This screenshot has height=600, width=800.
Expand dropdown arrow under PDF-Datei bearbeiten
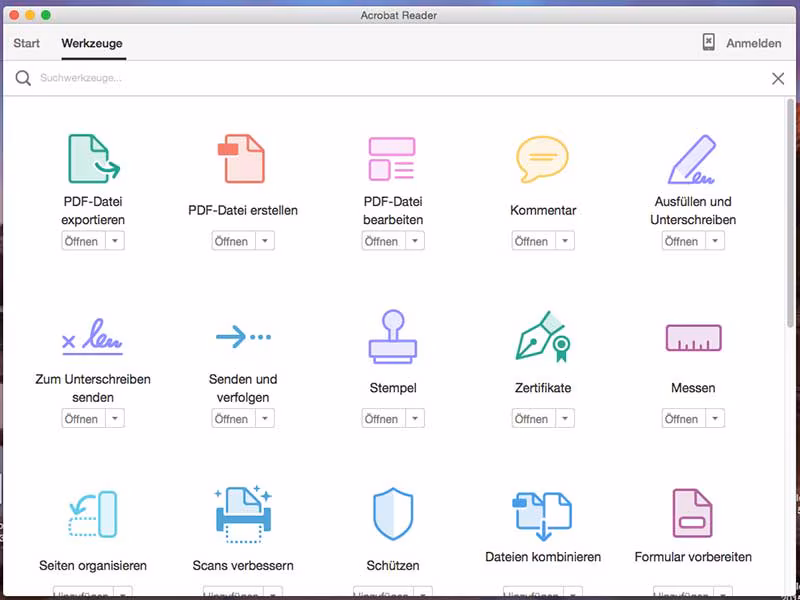tap(415, 241)
